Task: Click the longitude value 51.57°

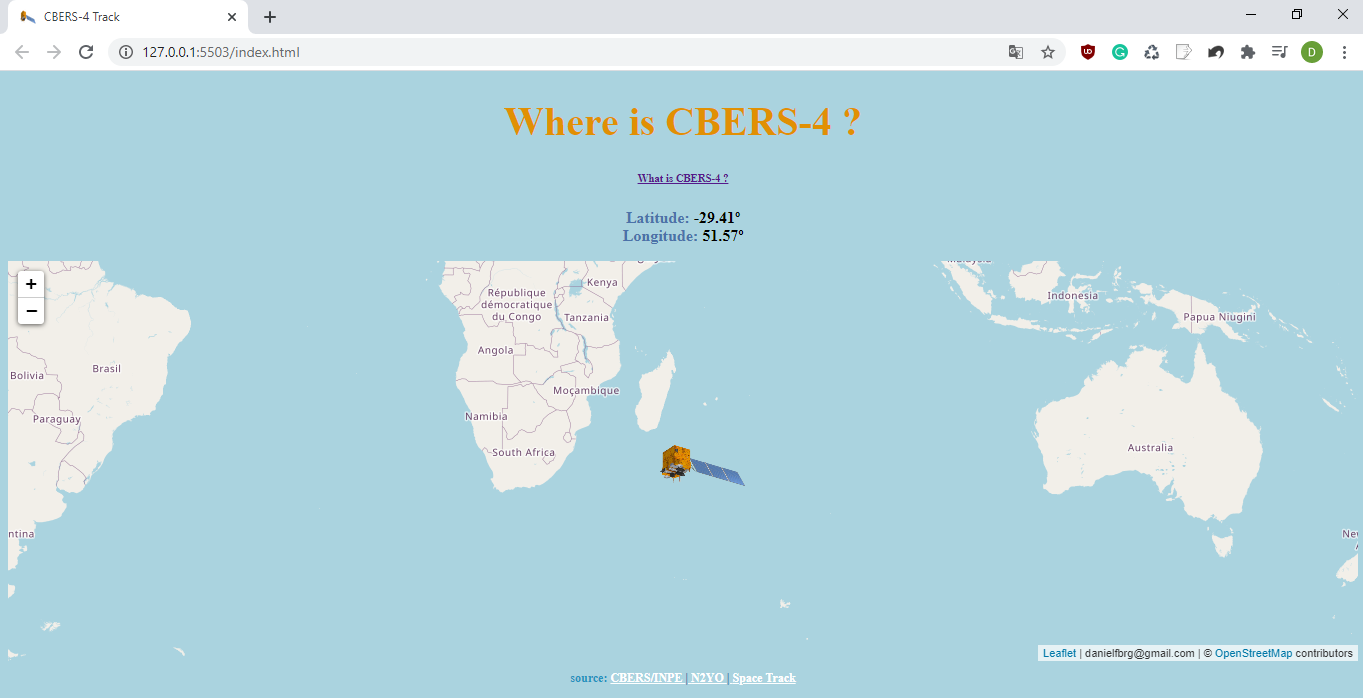Action: pyautogui.click(x=723, y=236)
